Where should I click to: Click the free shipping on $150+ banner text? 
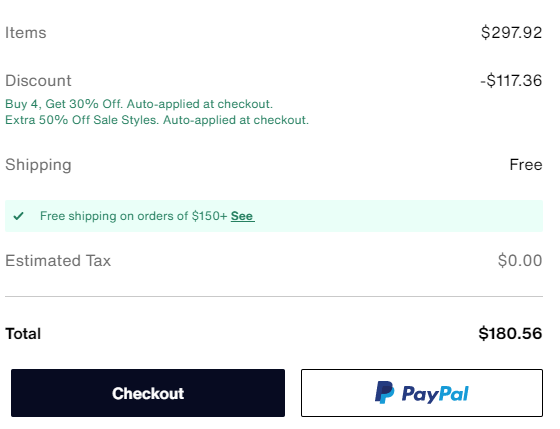[134, 216]
